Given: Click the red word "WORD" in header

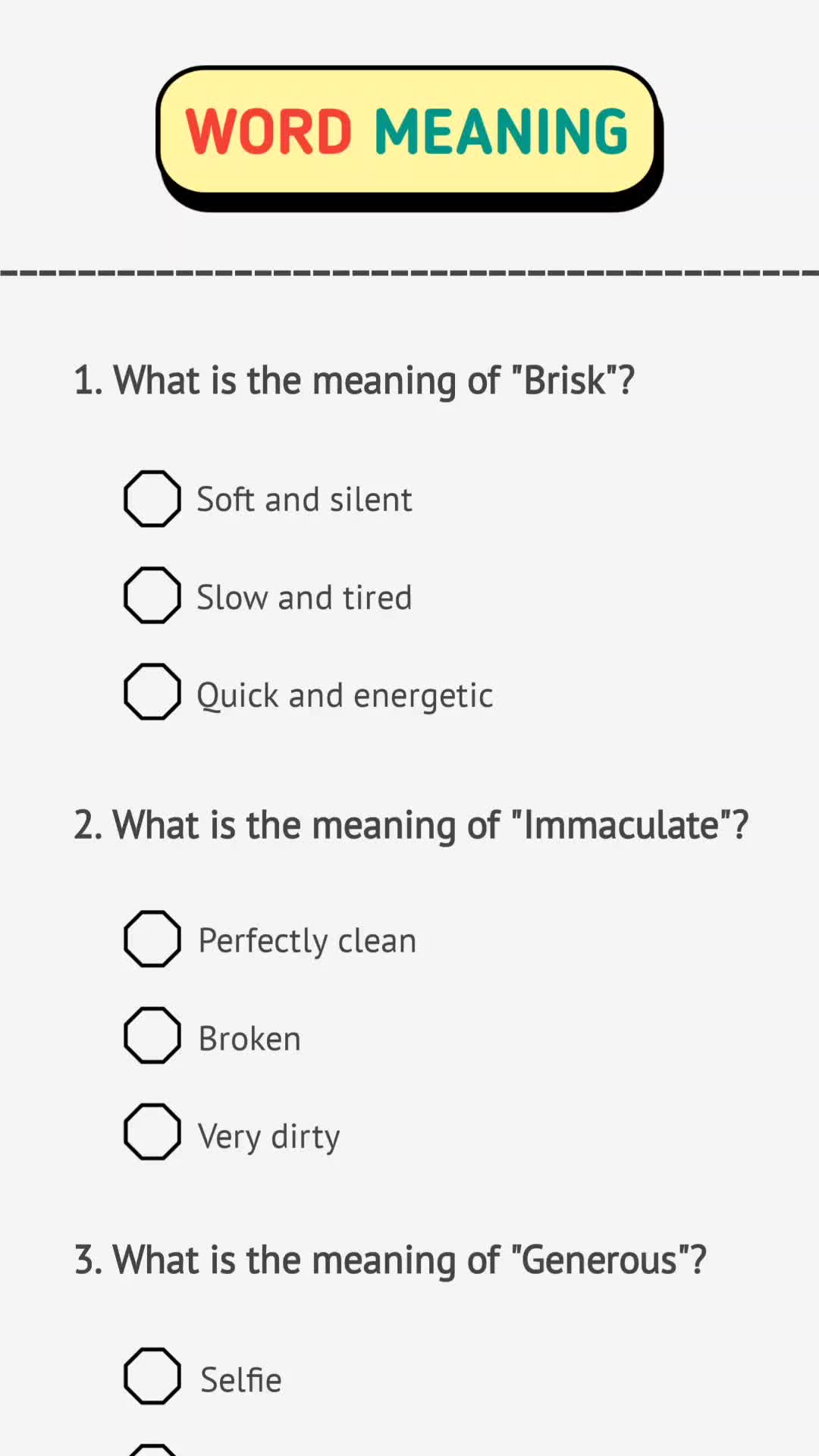Looking at the screenshot, I should 268,132.
